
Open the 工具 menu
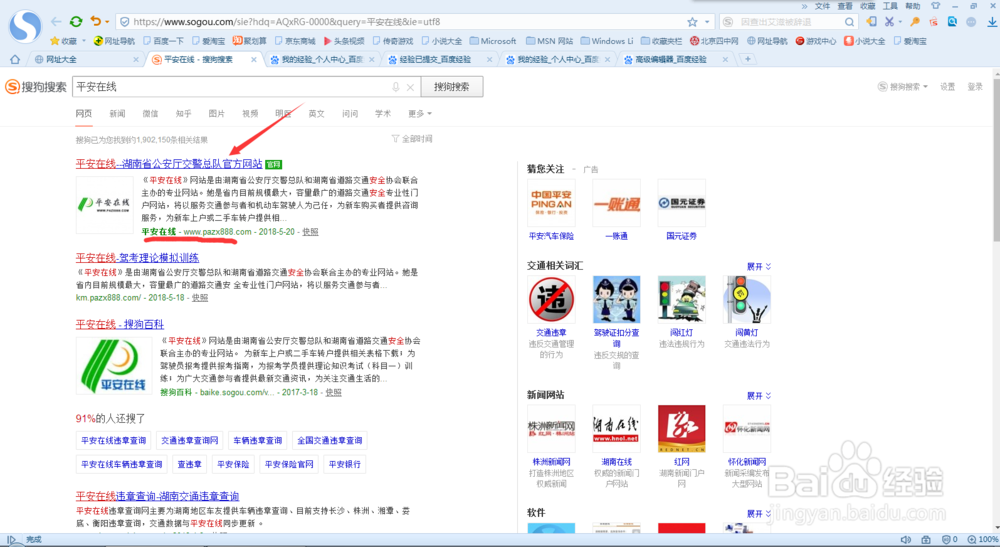coord(890,6)
